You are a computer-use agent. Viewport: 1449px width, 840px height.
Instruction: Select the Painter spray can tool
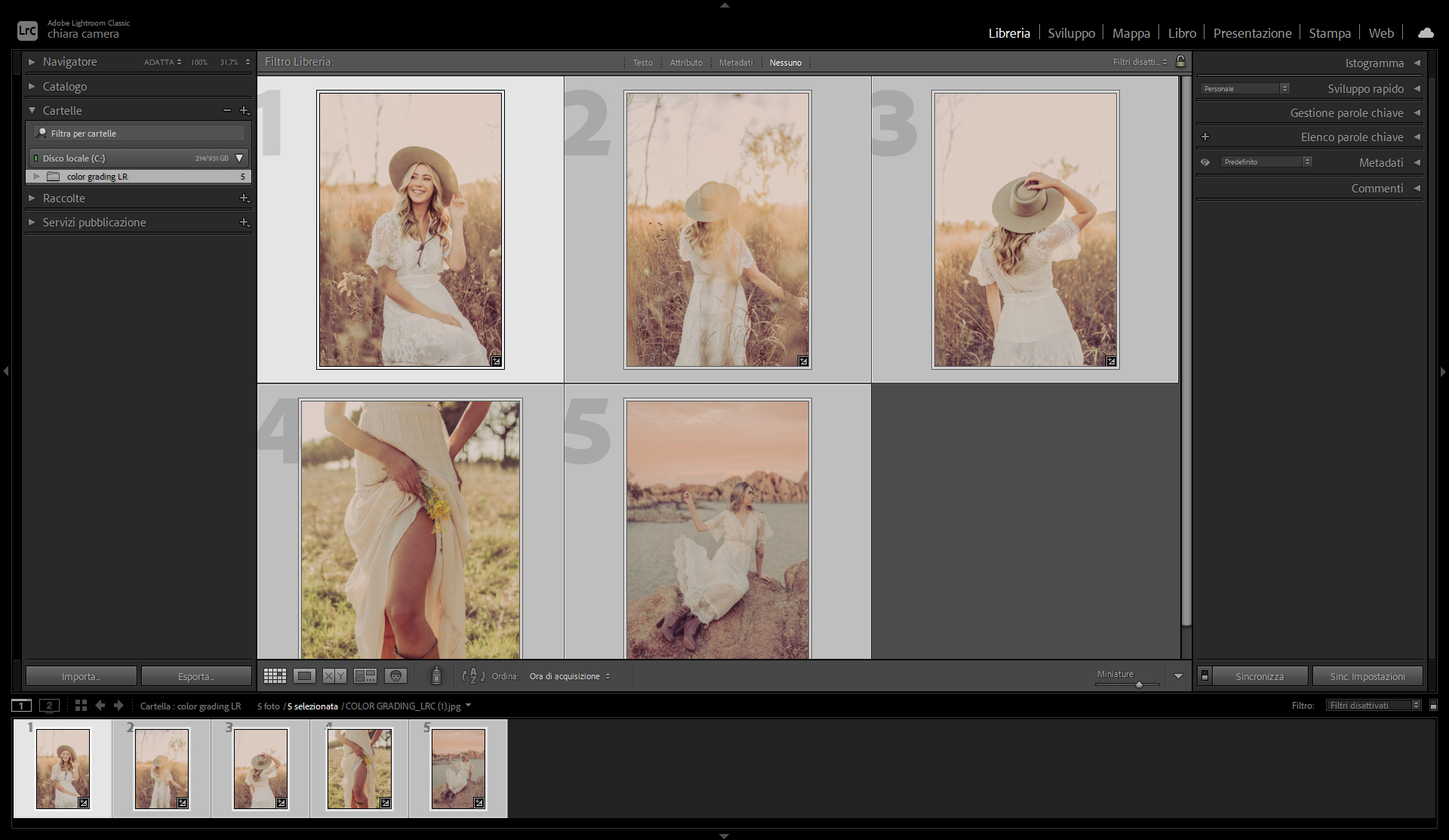pyautogui.click(x=436, y=675)
